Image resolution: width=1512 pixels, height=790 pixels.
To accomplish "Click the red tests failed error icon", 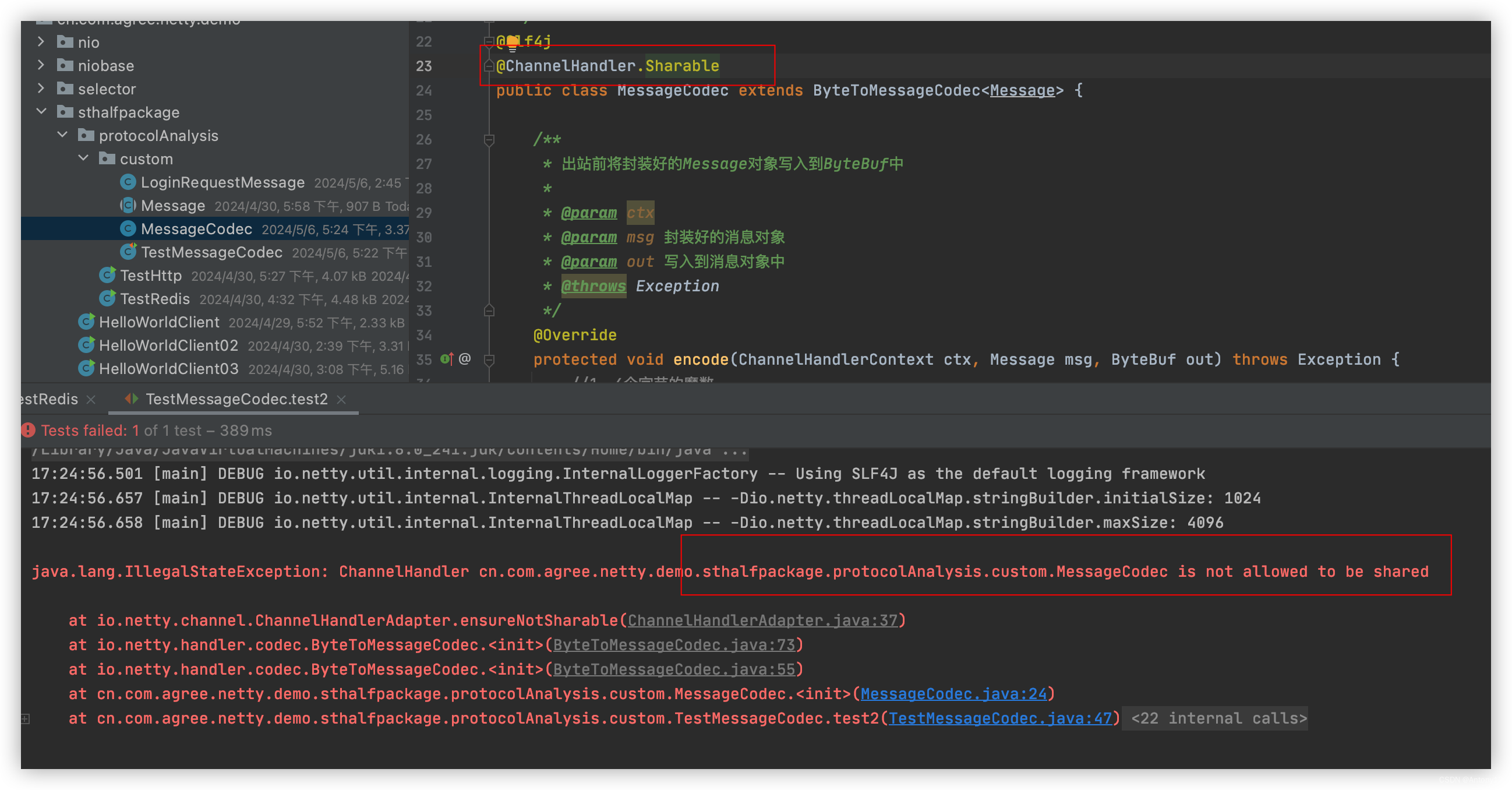I will (x=28, y=430).
